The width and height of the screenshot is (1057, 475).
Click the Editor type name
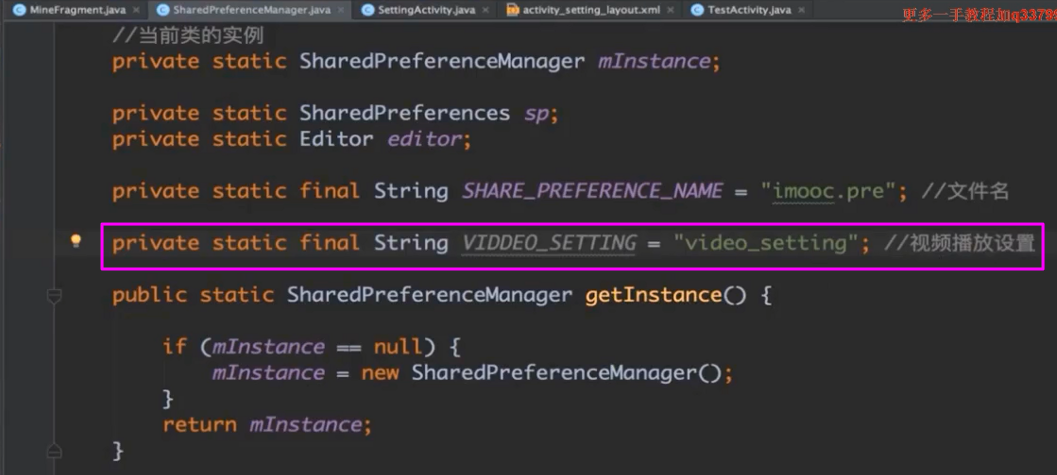pyautogui.click(x=336, y=139)
